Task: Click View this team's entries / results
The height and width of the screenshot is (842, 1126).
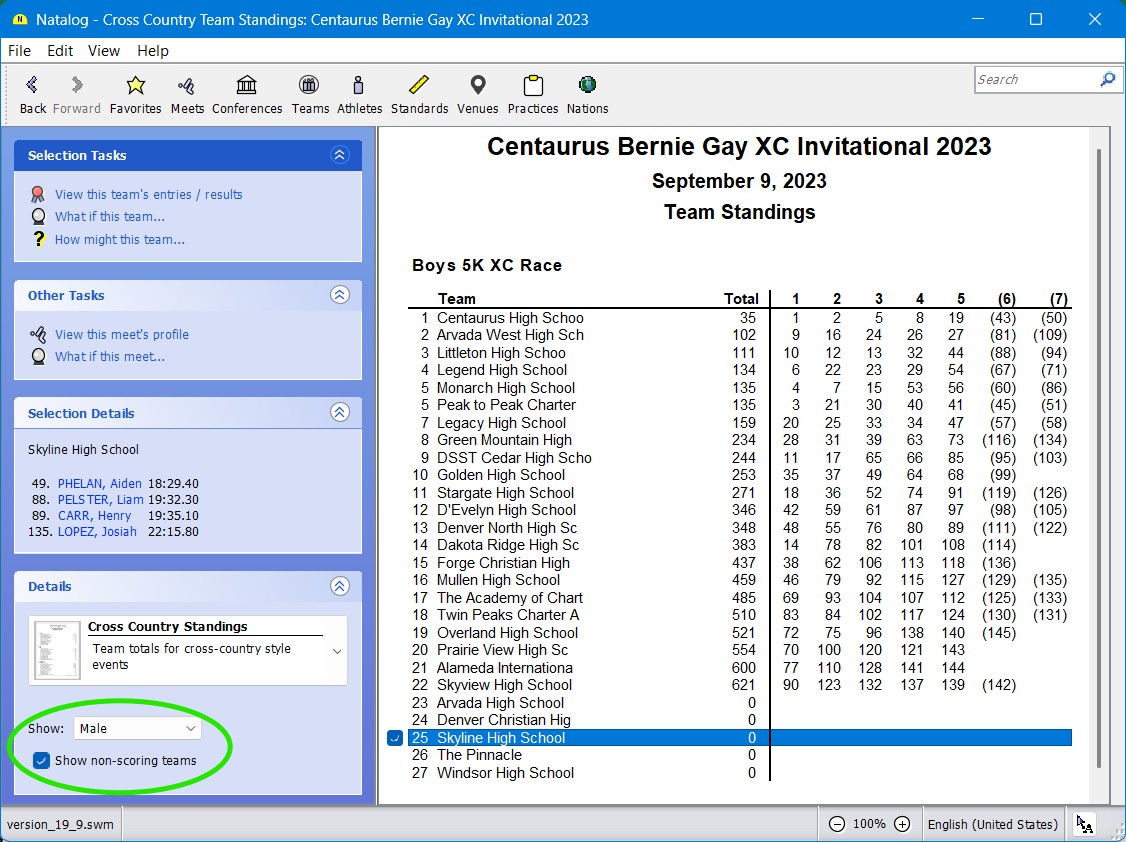Action: [x=149, y=195]
